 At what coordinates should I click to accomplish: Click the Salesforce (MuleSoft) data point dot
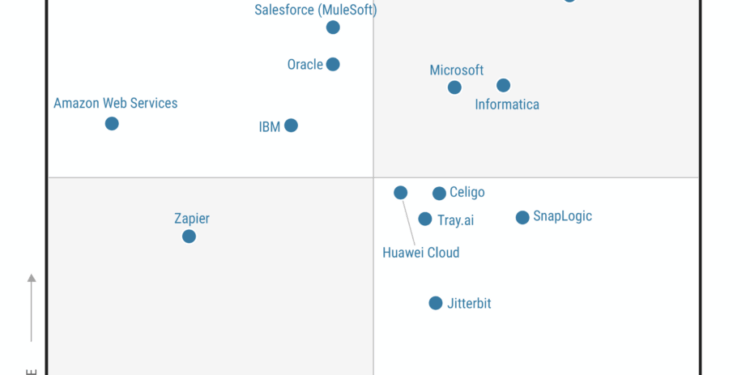(x=333, y=27)
